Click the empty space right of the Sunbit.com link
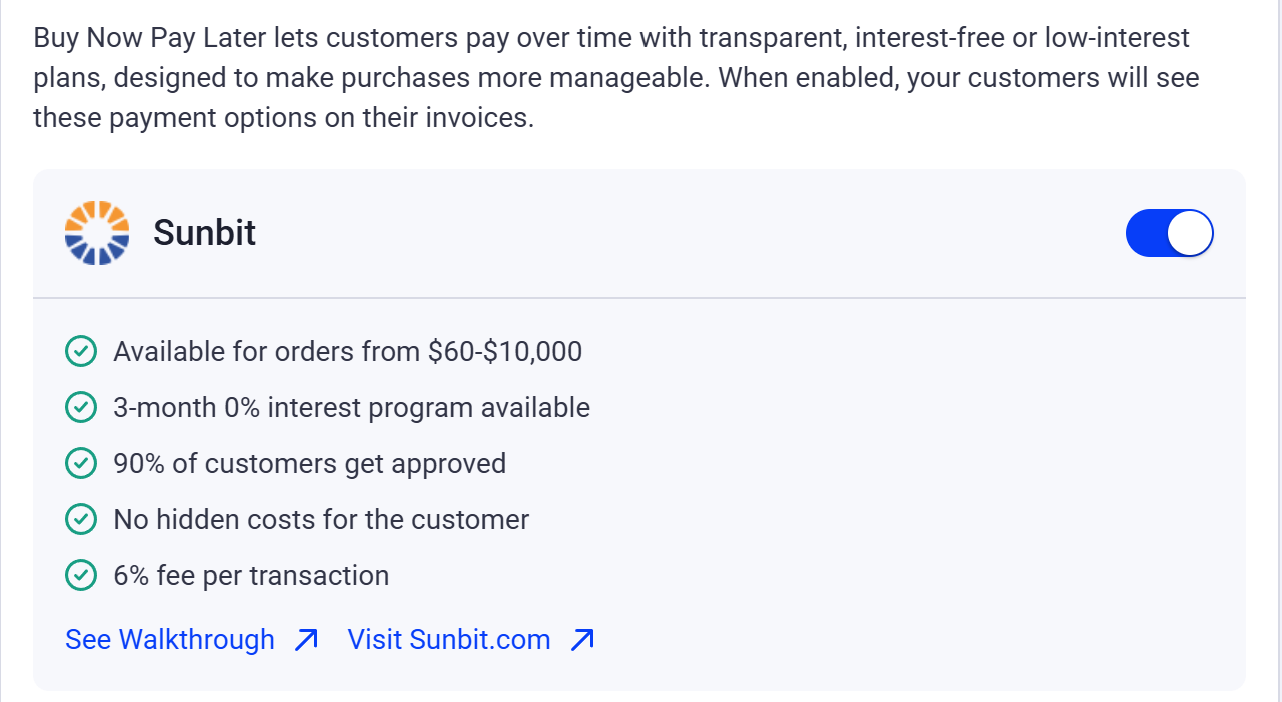Viewport: 1282px width, 702px height. point(900,640)
